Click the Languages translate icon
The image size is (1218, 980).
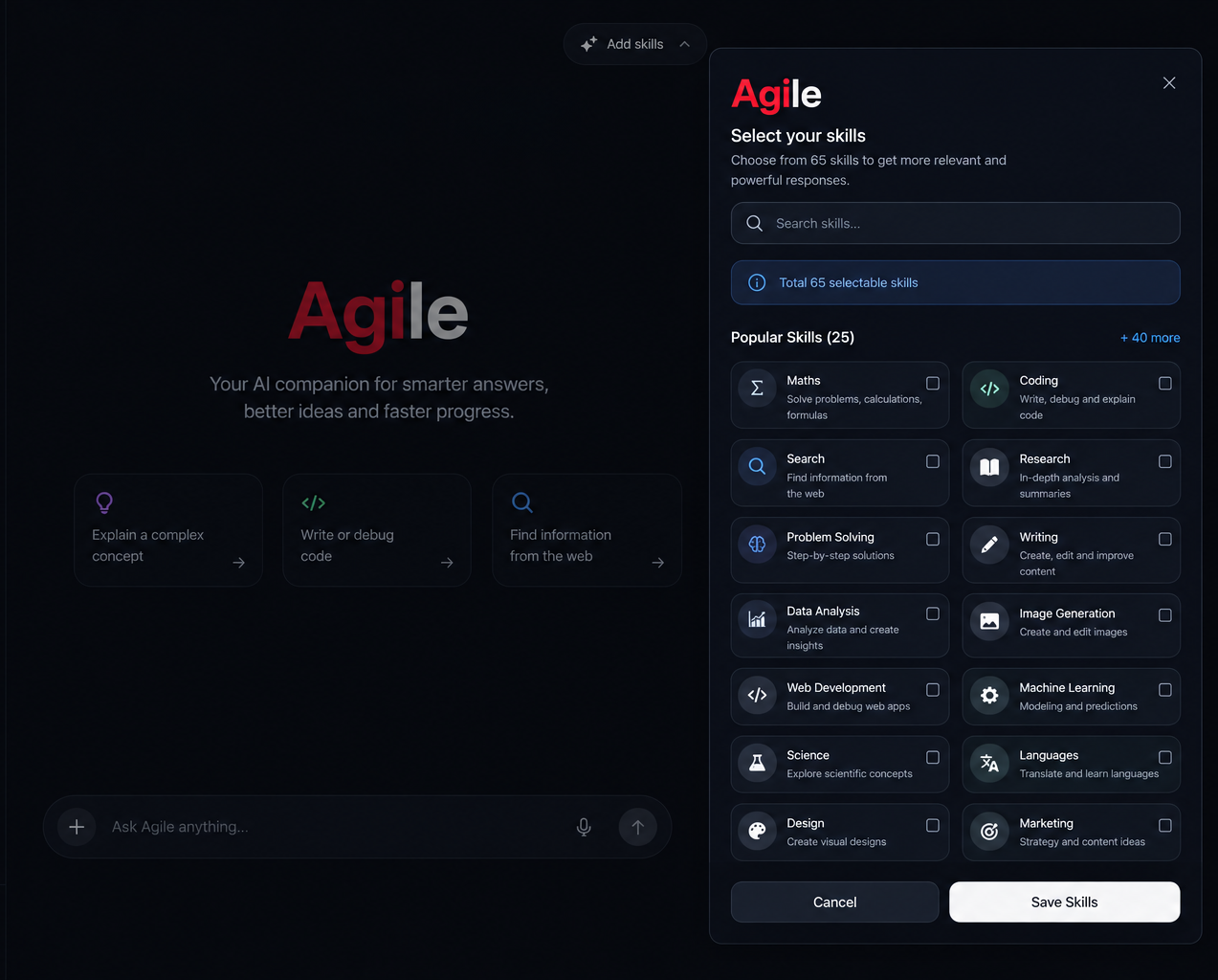[x=989, y=763]
